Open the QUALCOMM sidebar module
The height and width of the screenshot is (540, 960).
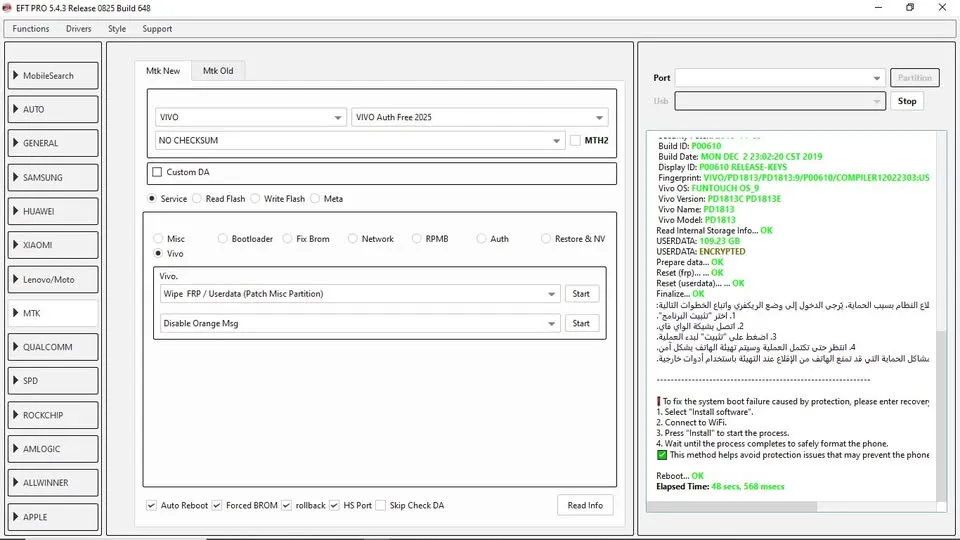coord(54,348)
